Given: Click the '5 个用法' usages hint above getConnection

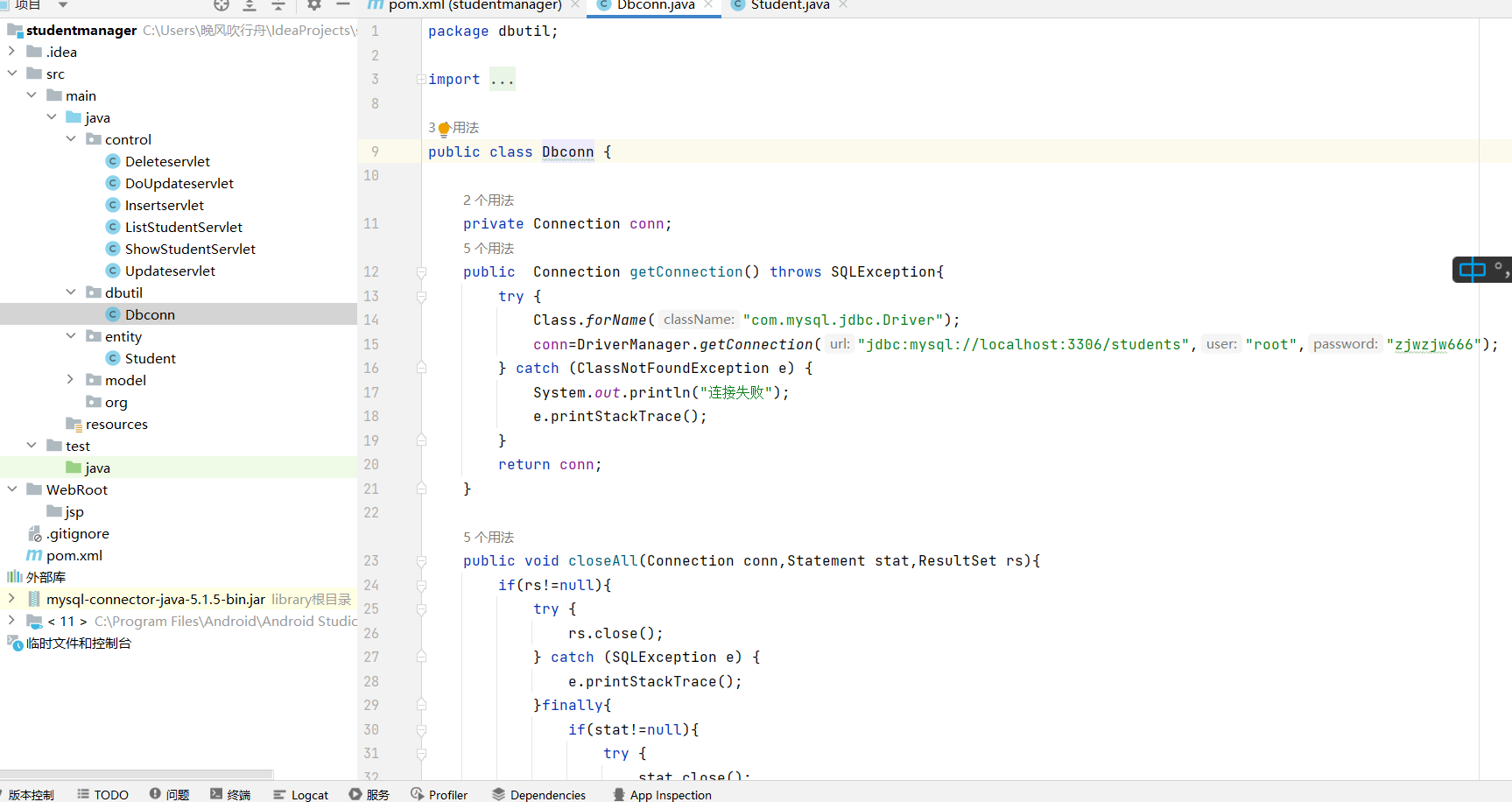Looking at the screenshot, I should coord(489,248).
